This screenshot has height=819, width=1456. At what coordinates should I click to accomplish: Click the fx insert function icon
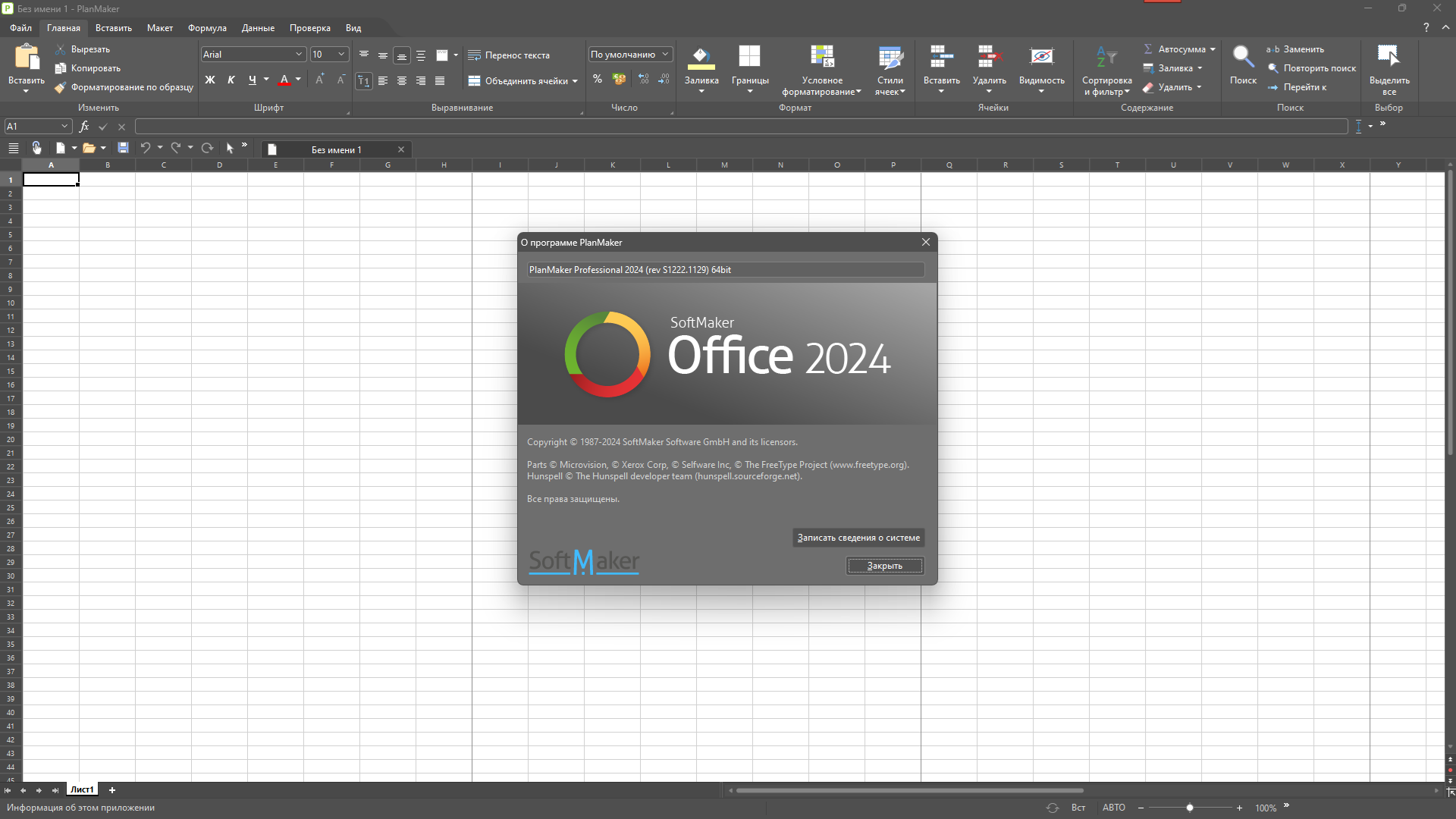coord(84,127)
